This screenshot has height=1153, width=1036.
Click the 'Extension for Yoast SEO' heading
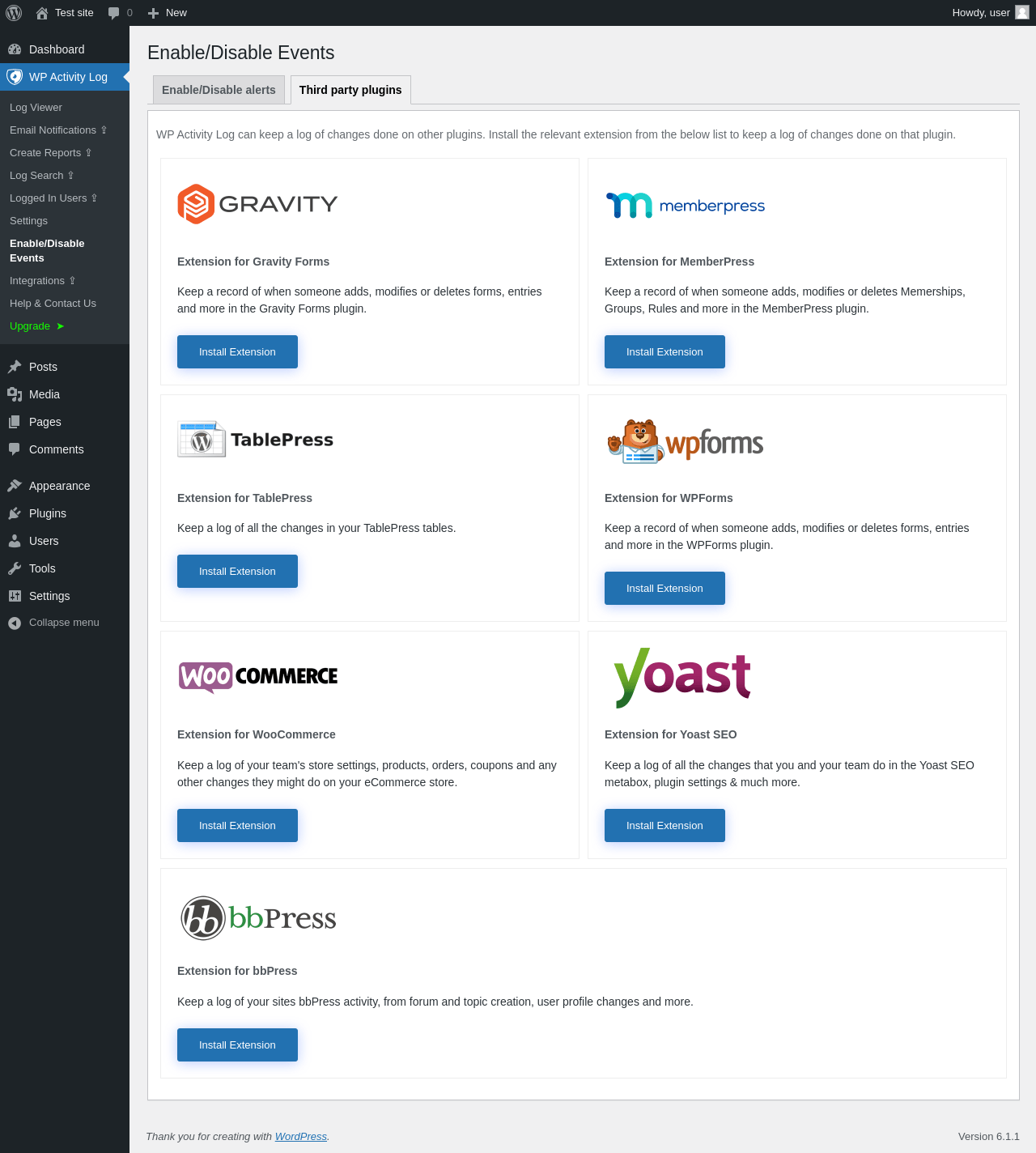[x=671, y=734]
